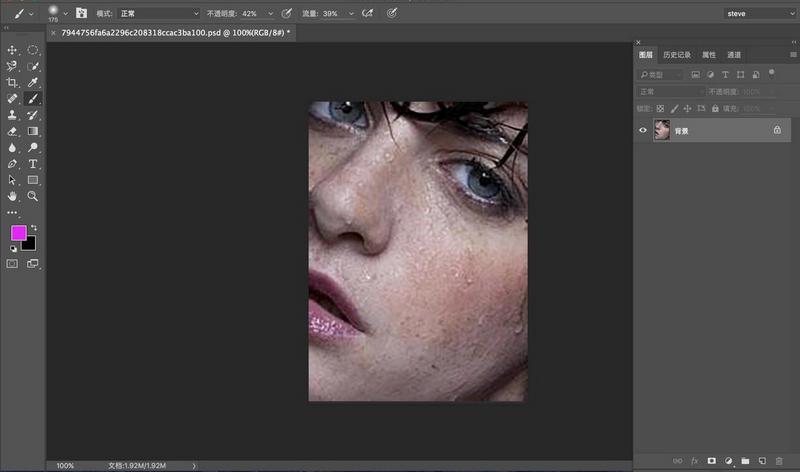
Task: Switch to the 通道 tab
Action: (x=734, y=55)
